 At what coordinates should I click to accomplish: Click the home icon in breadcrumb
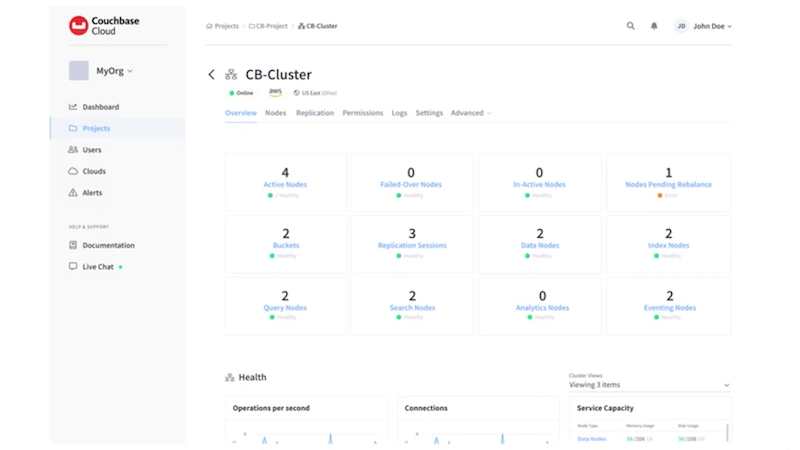[x=209, y=26]
